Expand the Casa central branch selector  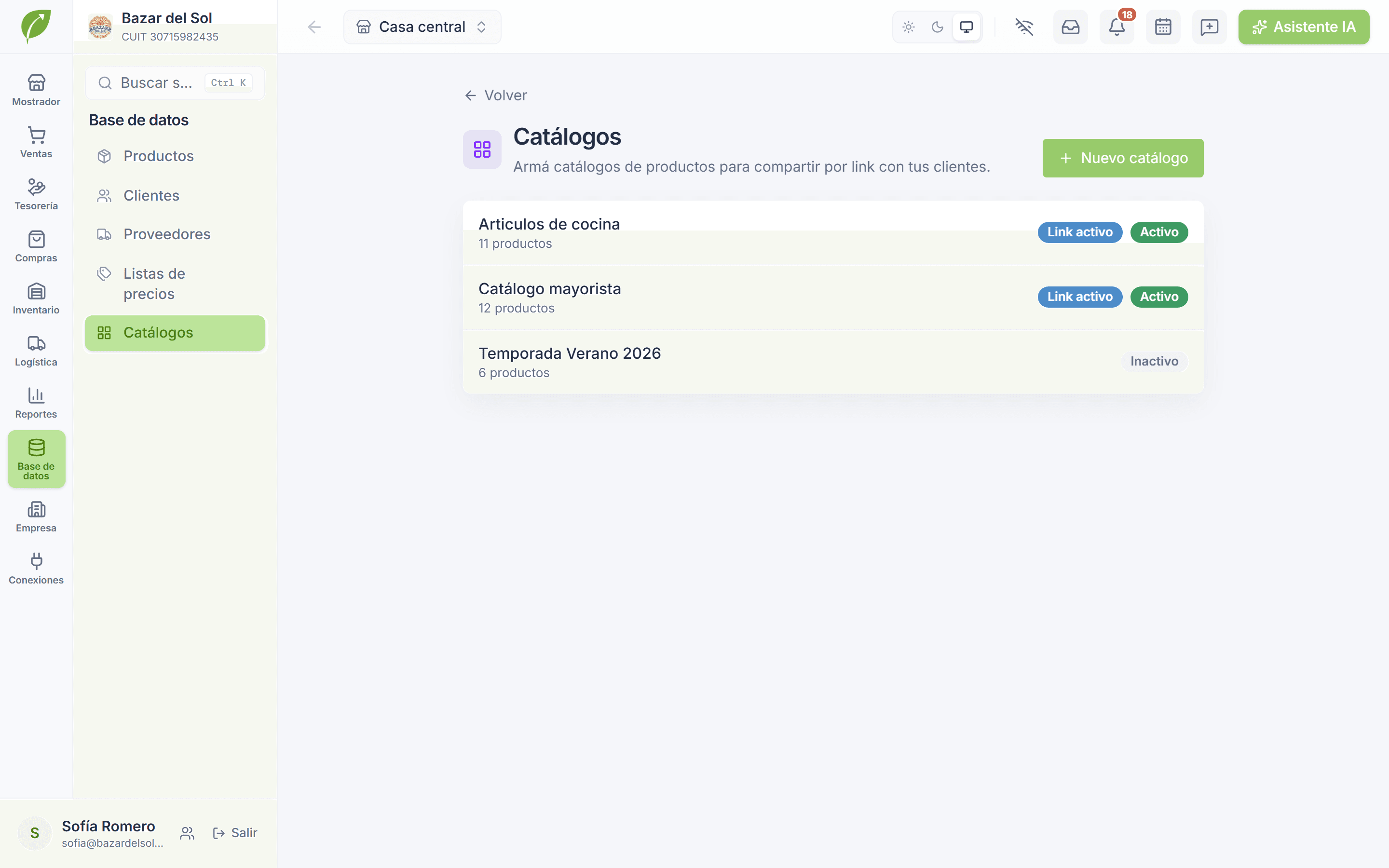tap(422, 27)
